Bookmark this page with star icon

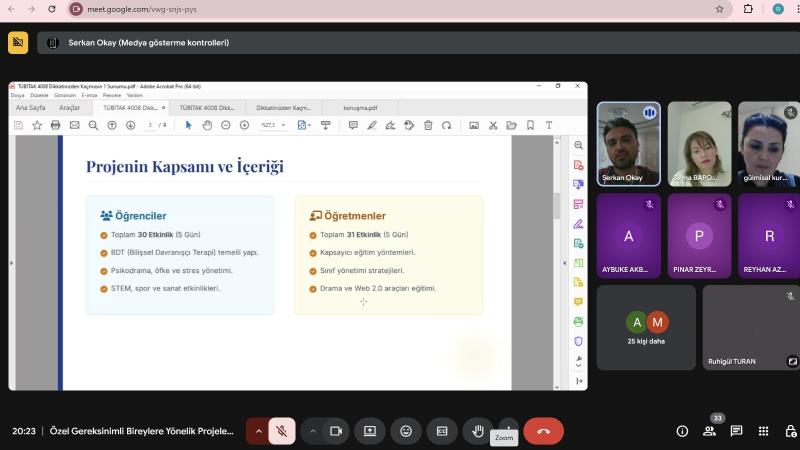click(x=719, y=9)
